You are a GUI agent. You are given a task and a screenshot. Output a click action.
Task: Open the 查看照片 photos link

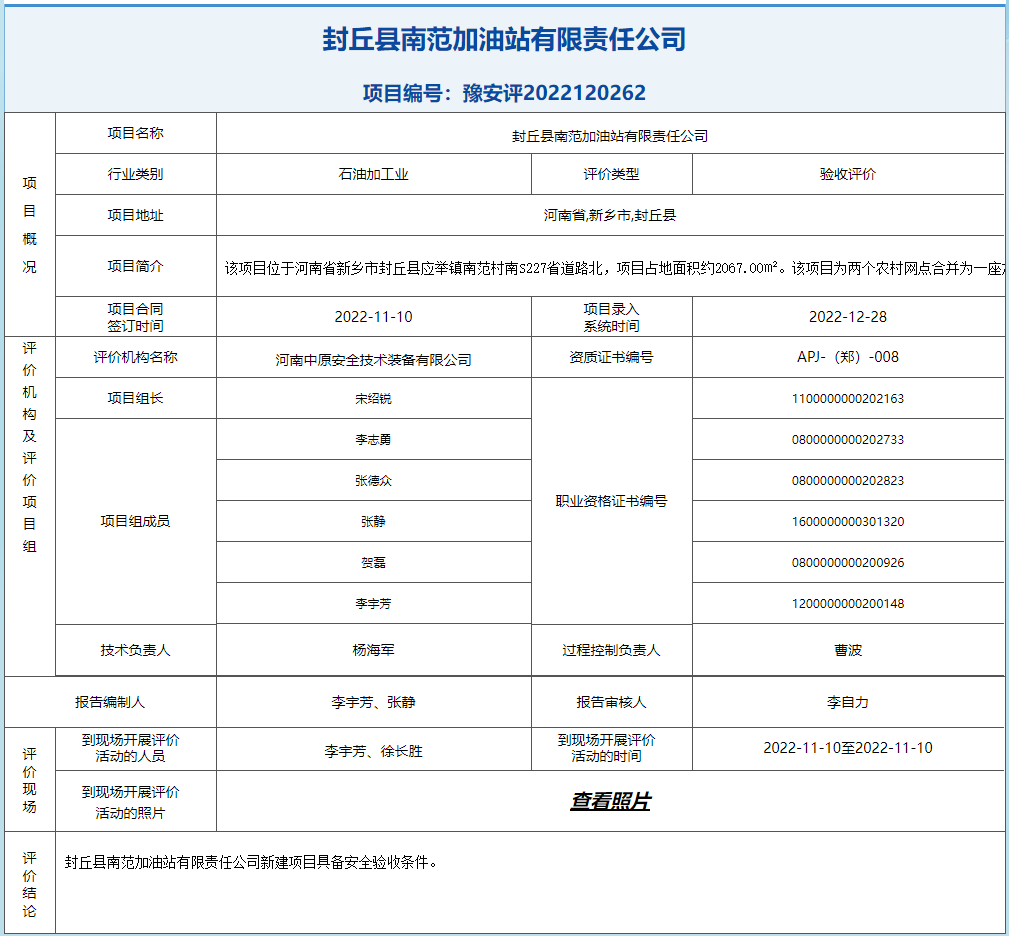(610, 802)
